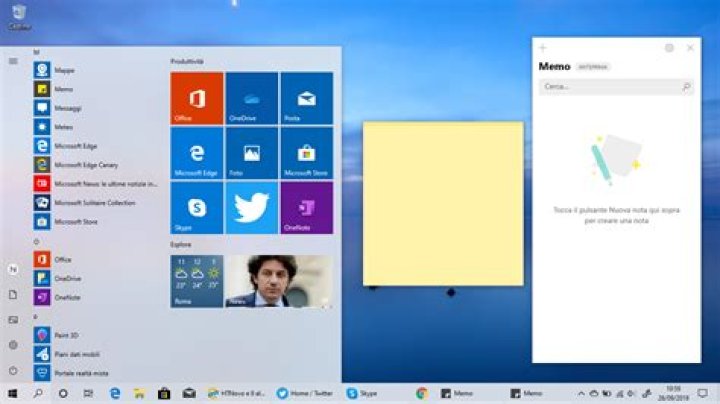Show hidden system tray icons
The height and width of the screenshot is (404, 720).
pos(581,393)
